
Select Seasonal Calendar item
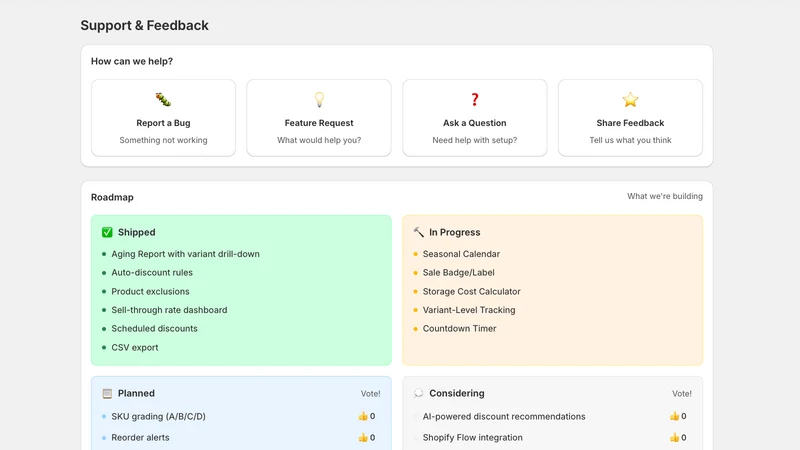point(461,254)
